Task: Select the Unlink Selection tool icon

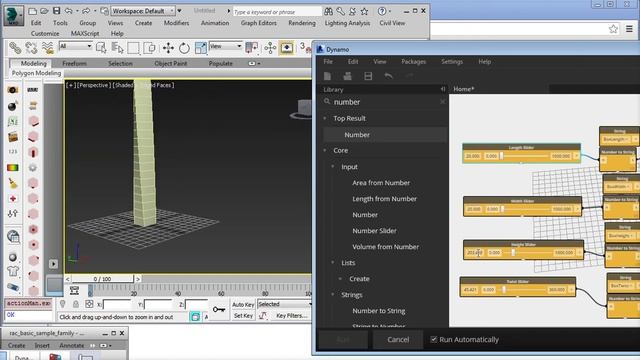Action: click(x=31, y=48)
